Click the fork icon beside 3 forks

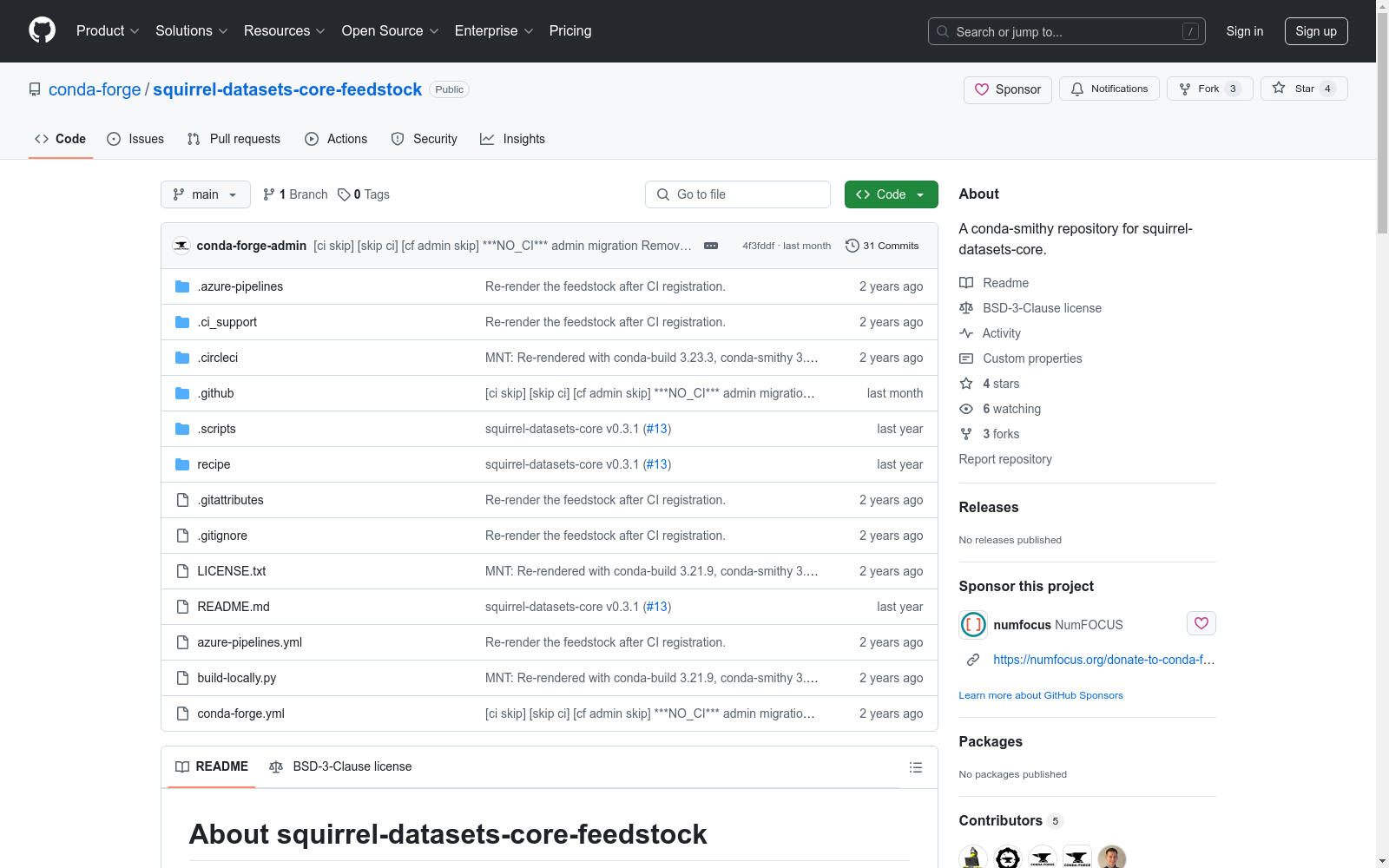(x=966, y=434)
